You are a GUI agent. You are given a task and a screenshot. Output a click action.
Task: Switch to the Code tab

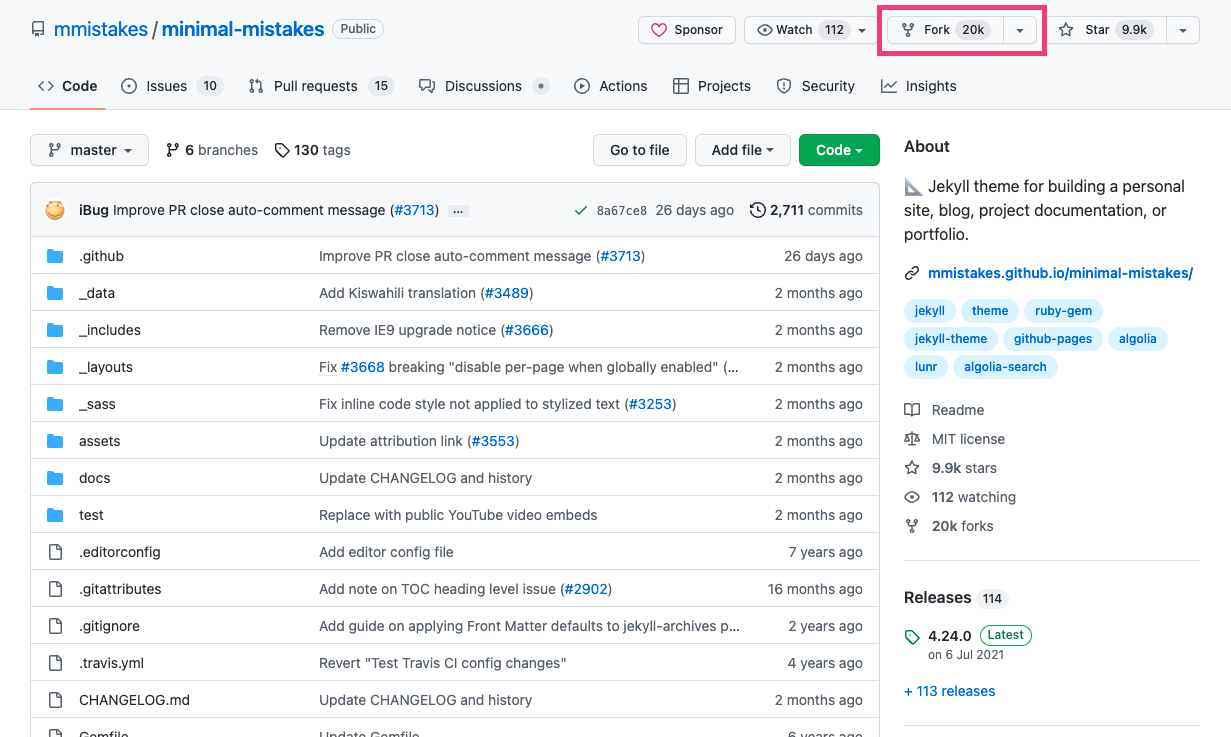(x=67, y=86)
